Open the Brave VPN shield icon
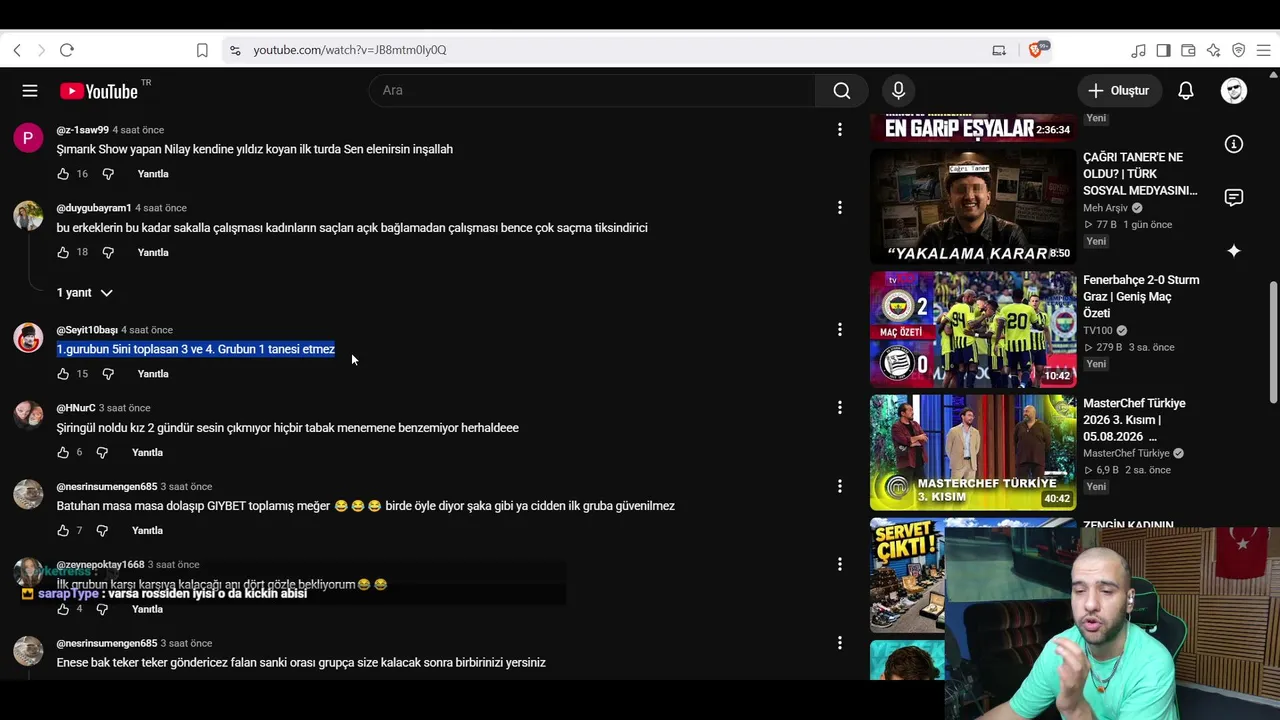Viewport: 1280px width, 720px height. (1238, 50)
